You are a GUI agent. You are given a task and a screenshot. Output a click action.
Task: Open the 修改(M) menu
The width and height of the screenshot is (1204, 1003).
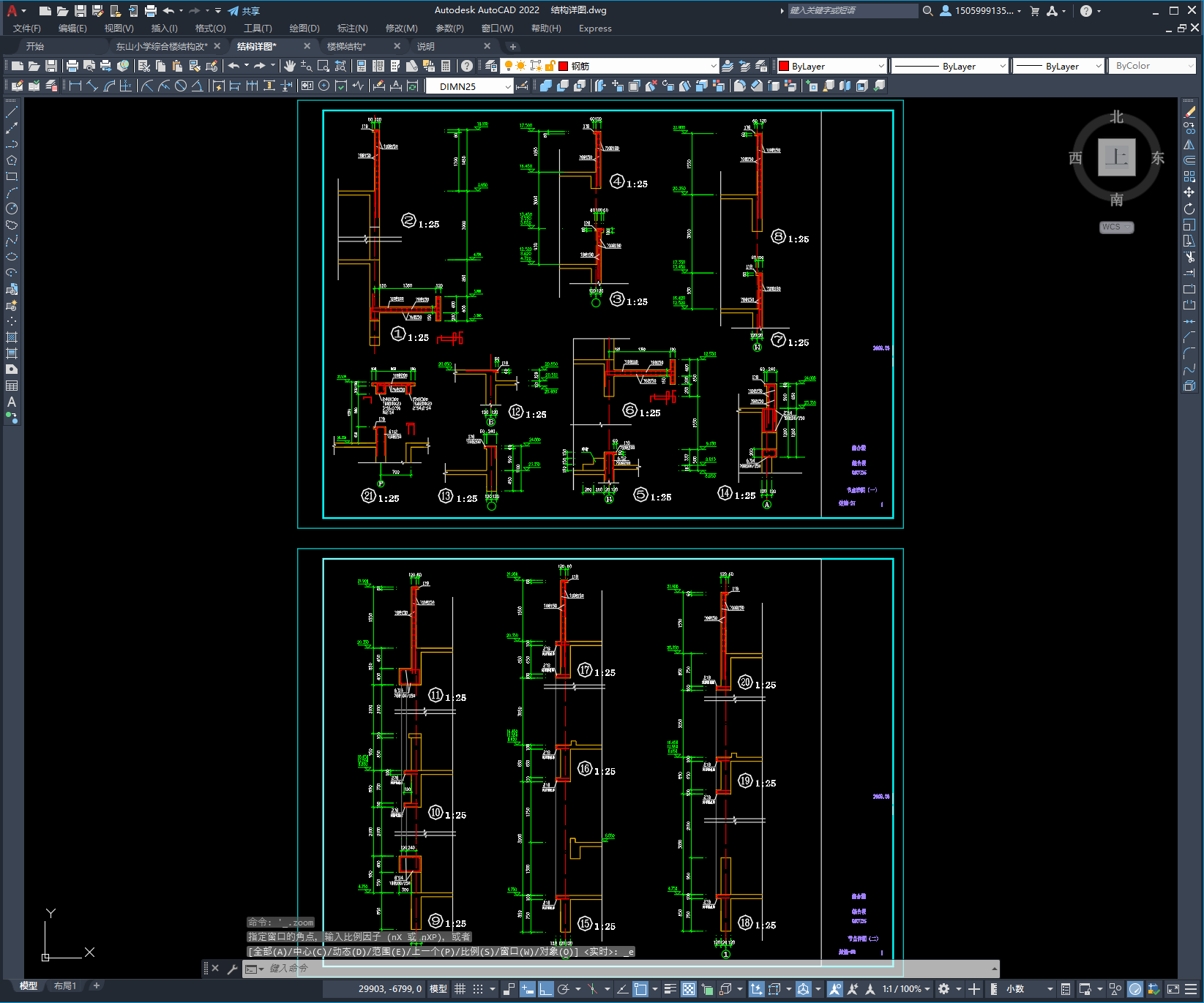point(402,29)
